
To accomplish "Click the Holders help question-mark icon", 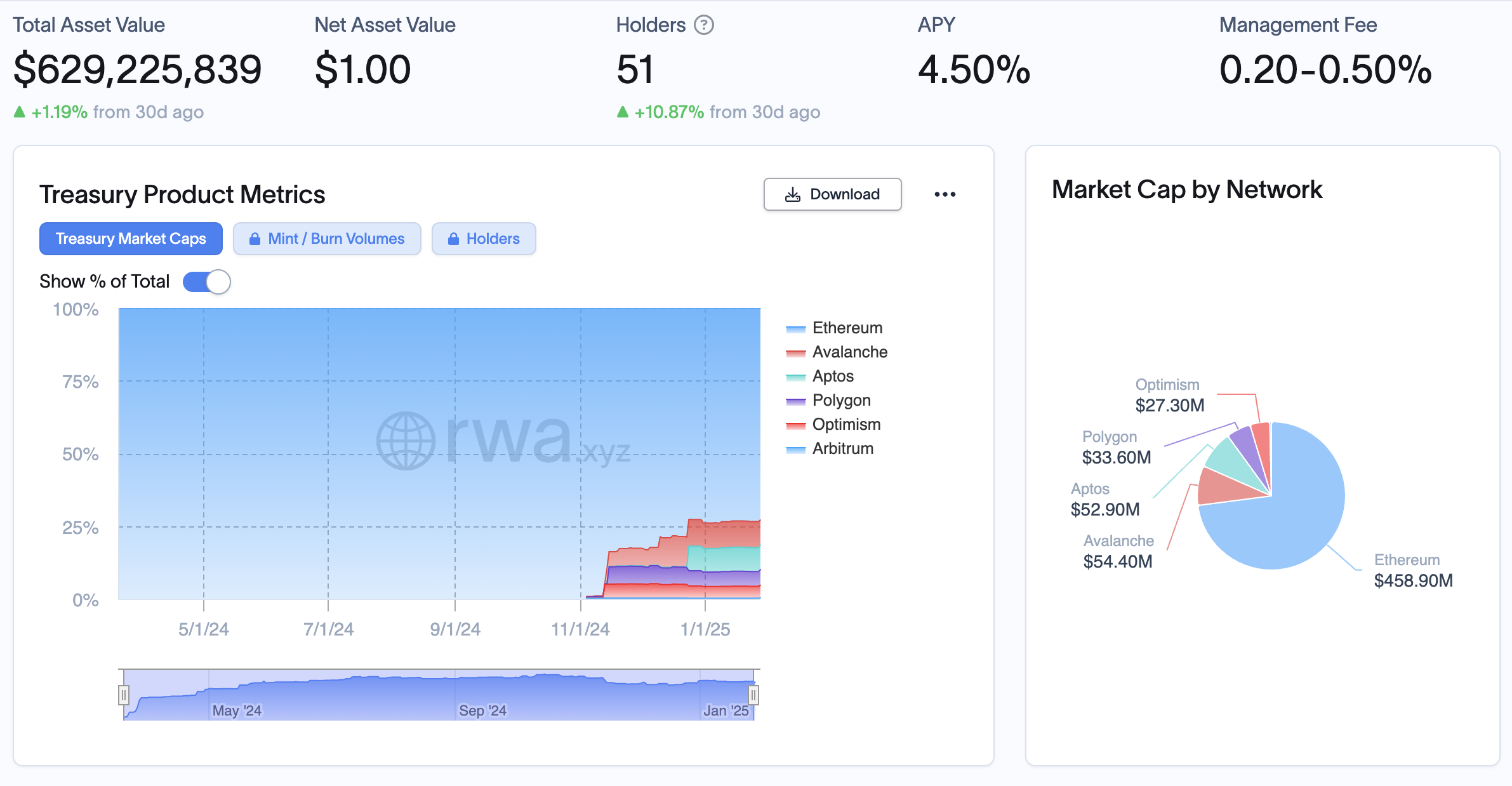I will [703, 25].
